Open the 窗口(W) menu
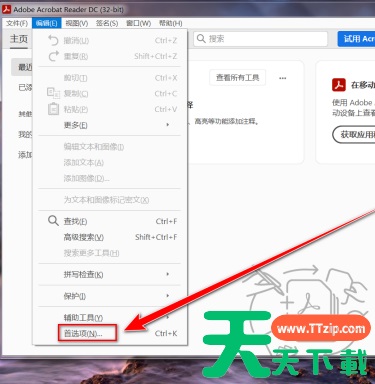This screenshot has height=384, width=375. tap(138, 23)
